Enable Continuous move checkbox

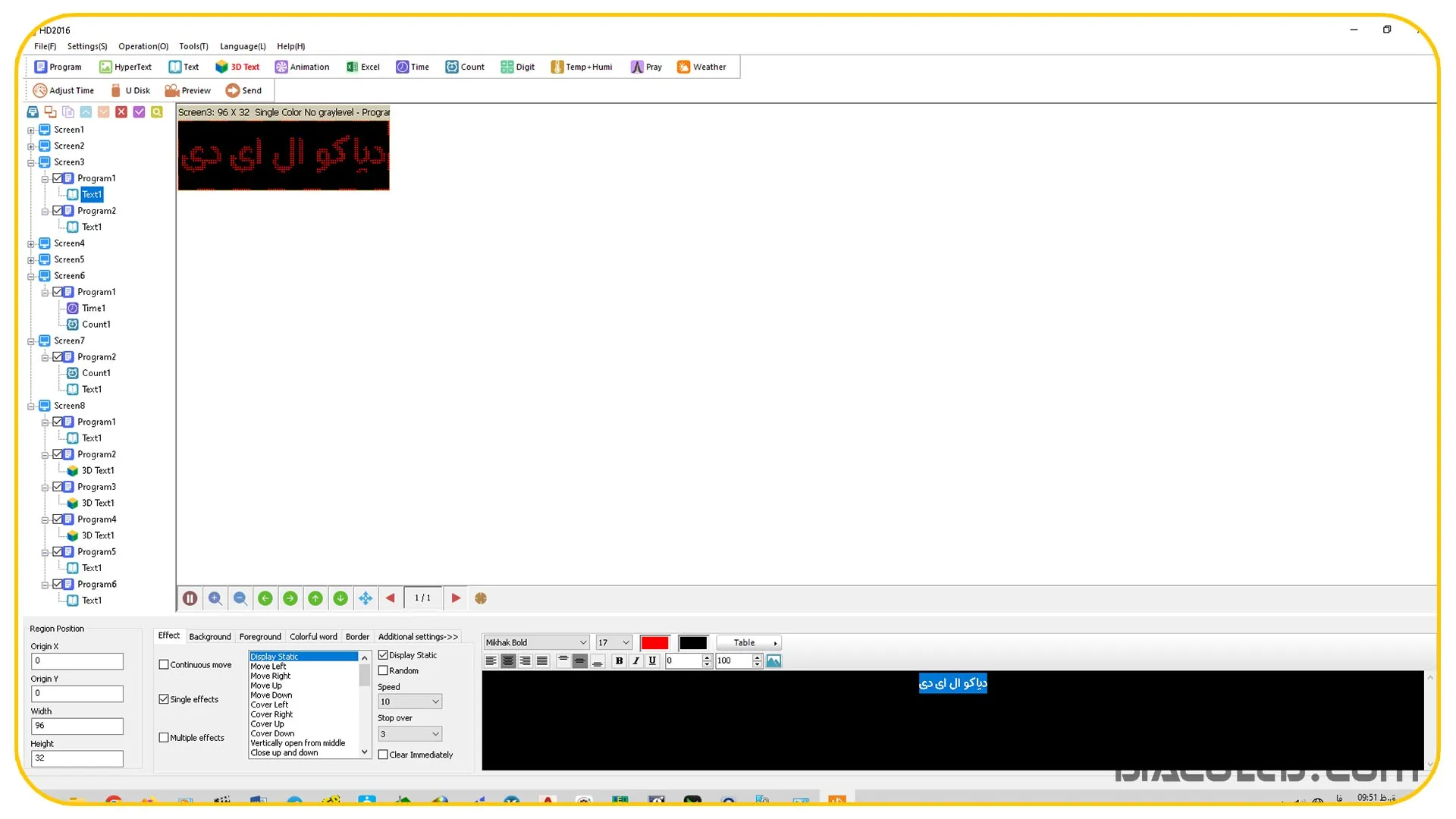164,665
